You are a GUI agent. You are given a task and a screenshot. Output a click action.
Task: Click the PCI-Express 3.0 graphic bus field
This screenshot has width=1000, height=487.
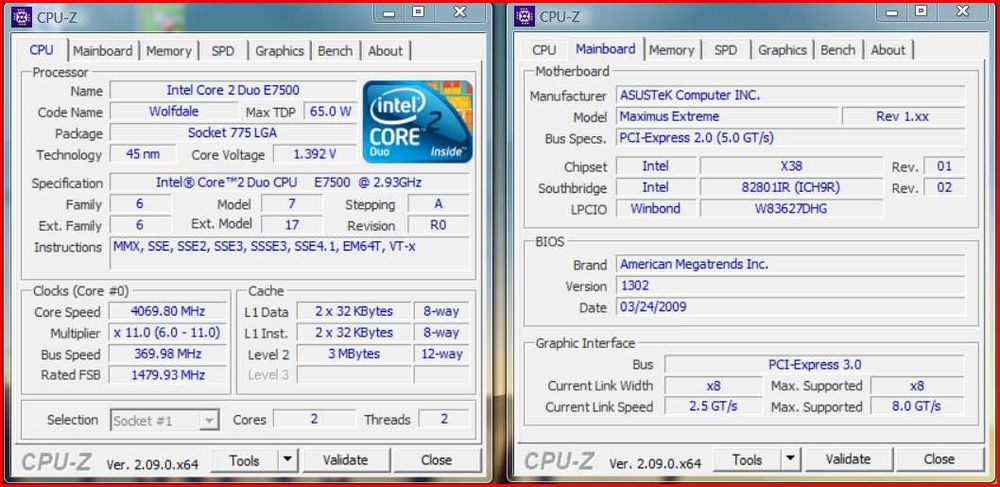[814, 365]
